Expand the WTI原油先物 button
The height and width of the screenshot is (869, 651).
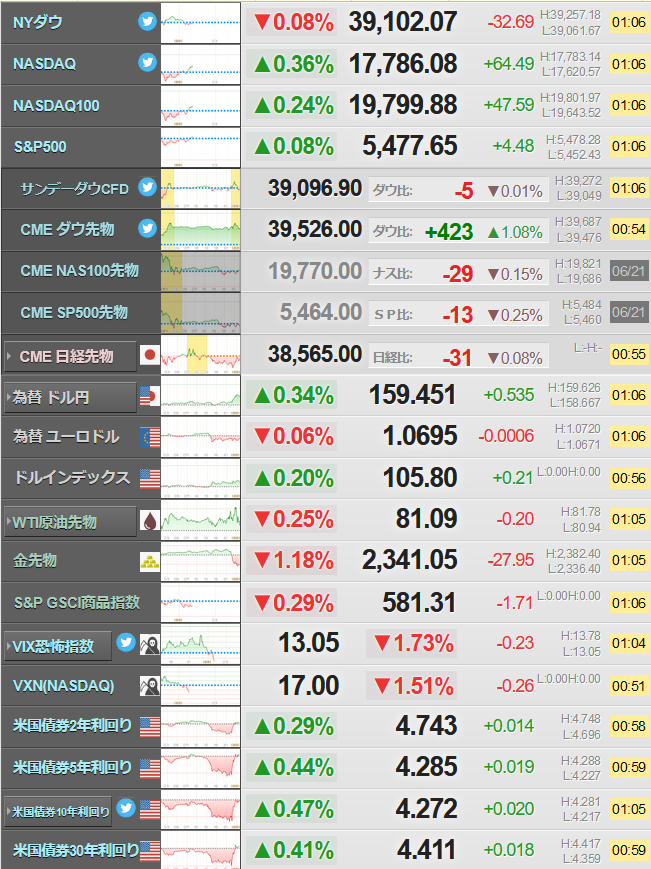tap(70, 521)
